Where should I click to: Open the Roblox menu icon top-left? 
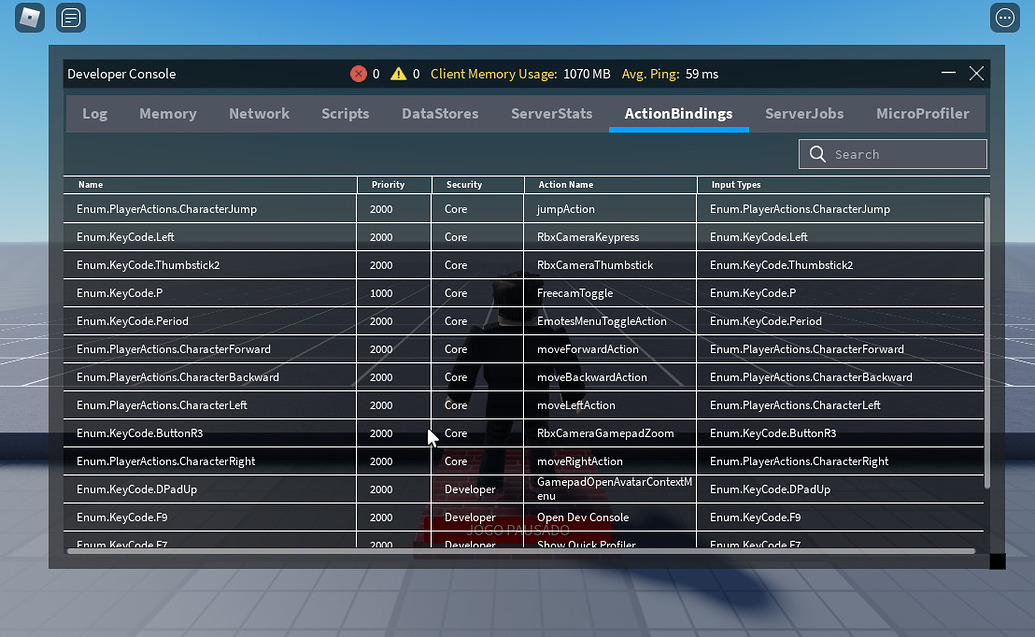pos(28,17)
